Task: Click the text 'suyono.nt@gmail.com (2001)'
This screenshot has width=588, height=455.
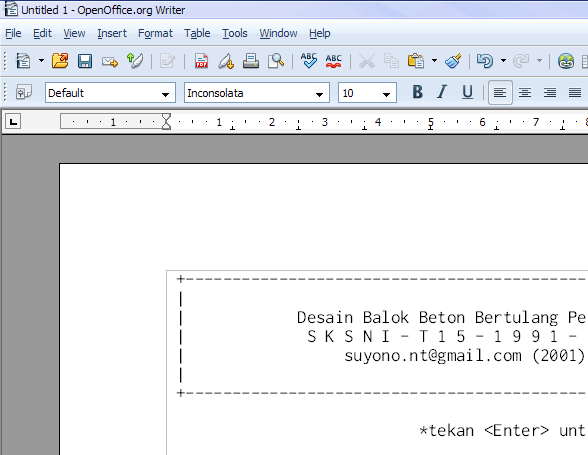Action: [465, 356]
